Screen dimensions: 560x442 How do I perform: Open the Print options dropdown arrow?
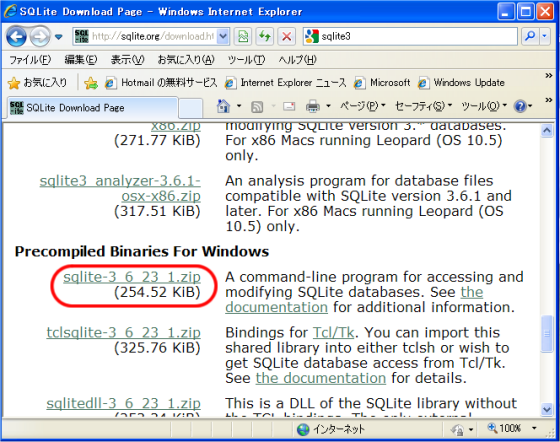pos(328,106)
